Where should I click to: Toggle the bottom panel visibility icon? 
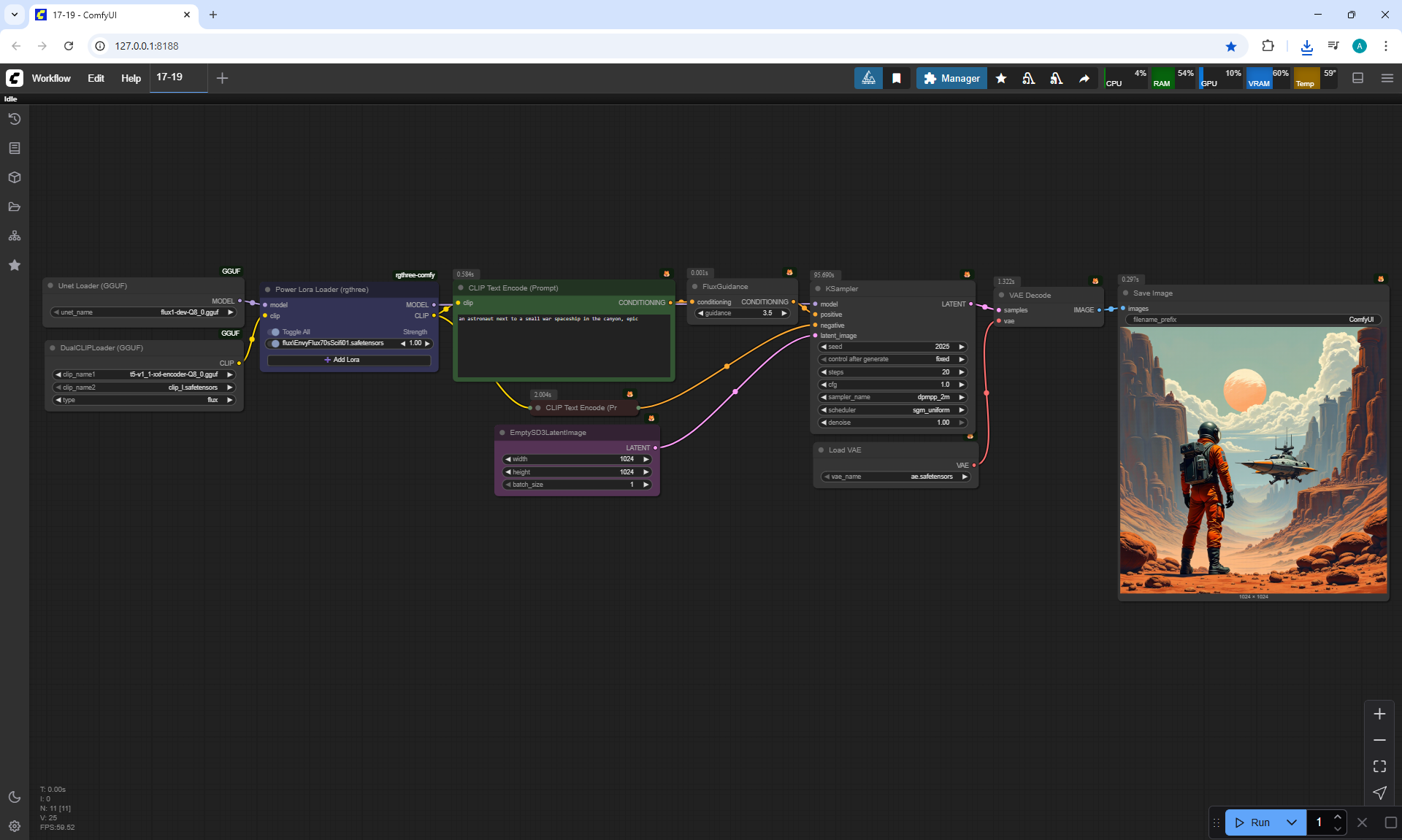click(1358, 78)
